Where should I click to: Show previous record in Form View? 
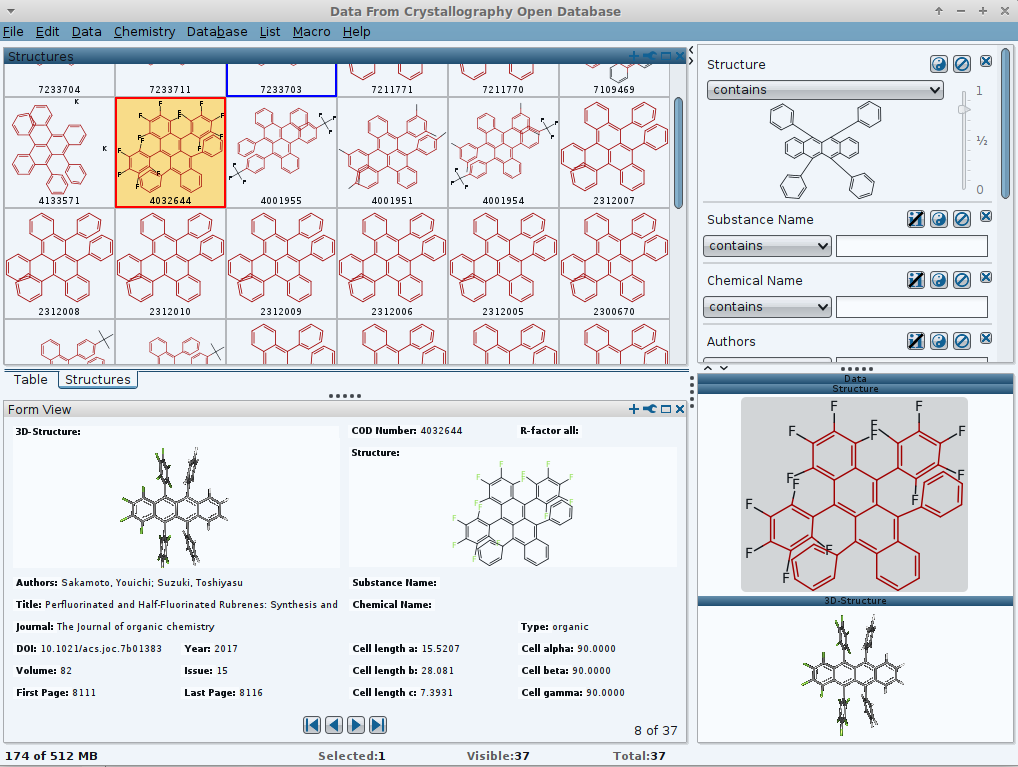coord(334,725)
